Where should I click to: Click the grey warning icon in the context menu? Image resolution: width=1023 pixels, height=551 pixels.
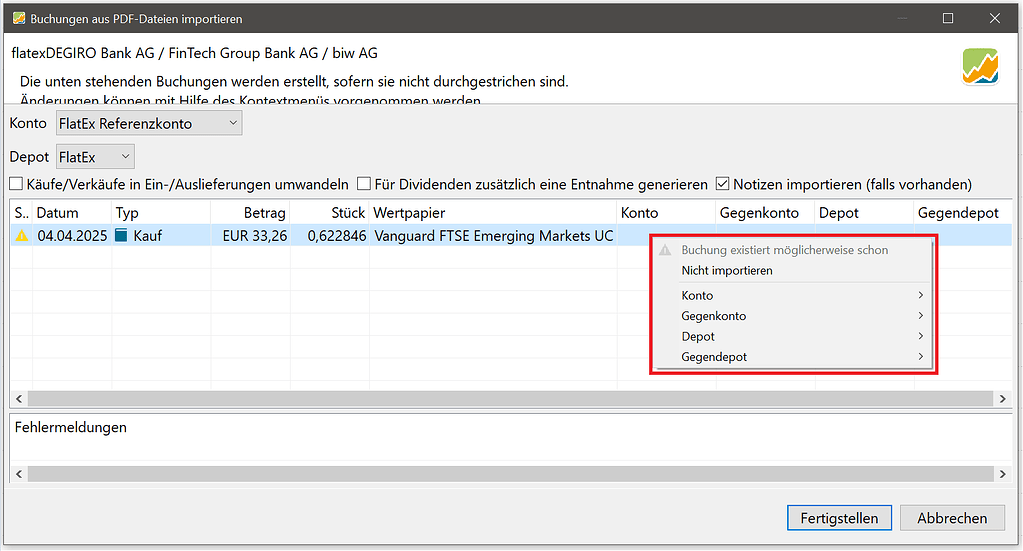665,250
